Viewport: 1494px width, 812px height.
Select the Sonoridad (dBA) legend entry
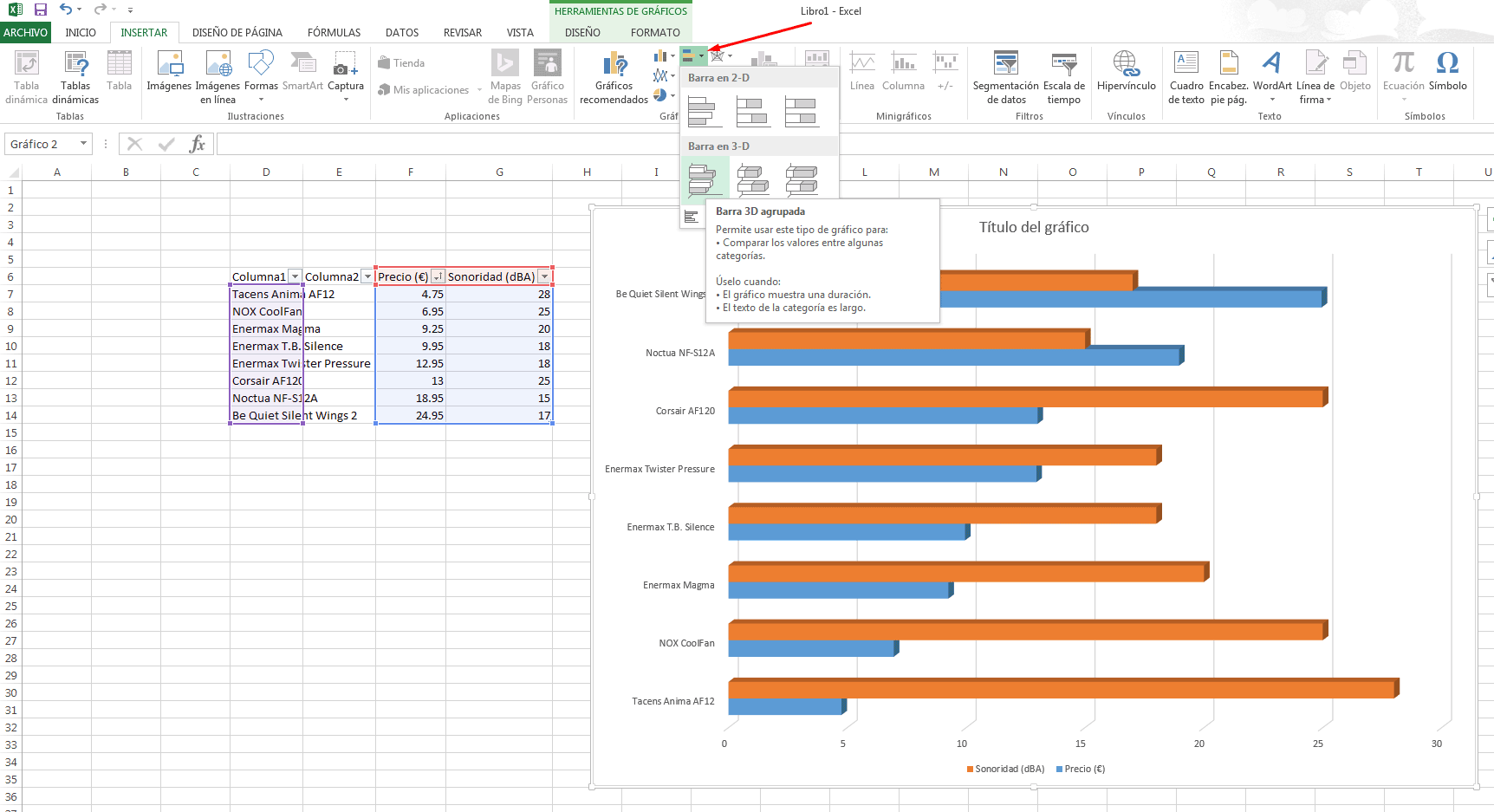click(x=1005, y=769)
